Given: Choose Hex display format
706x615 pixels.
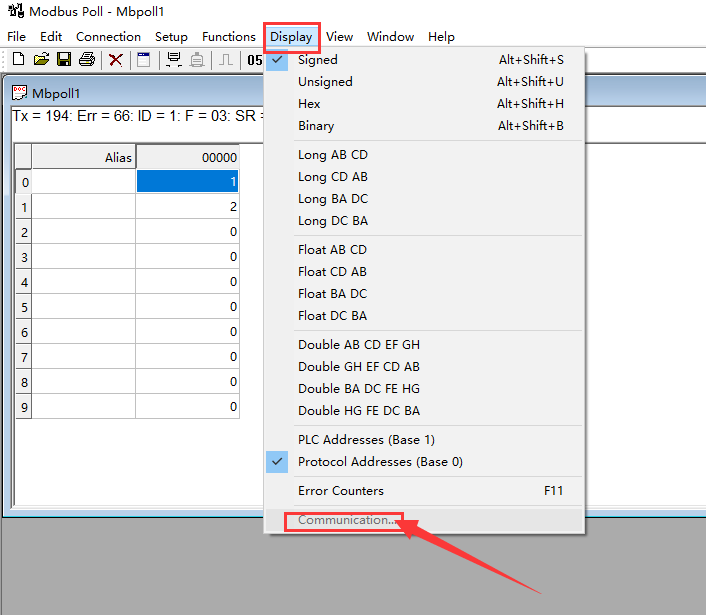Looking at the screenshot, I should point(309,104).
